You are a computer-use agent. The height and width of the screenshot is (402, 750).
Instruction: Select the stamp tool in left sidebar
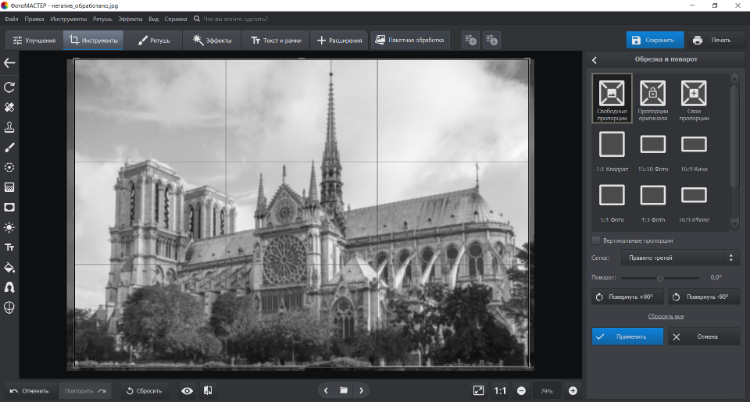9,126
